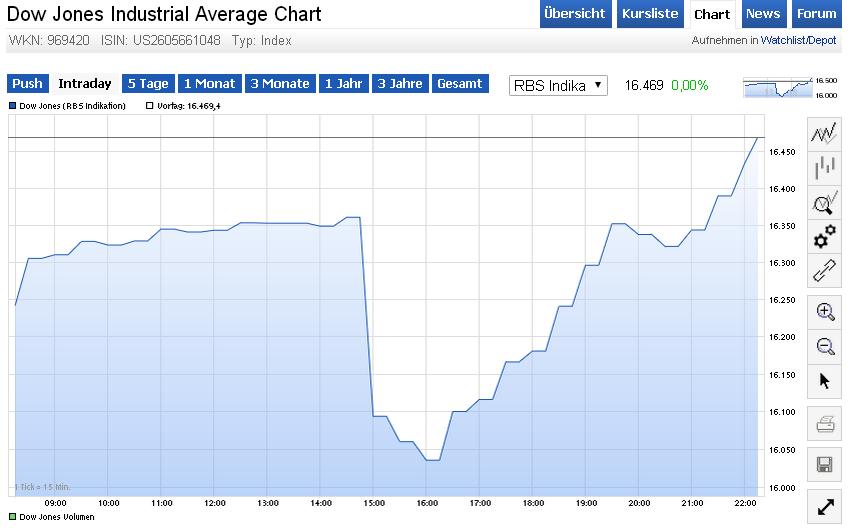Open chart settings gears icon

tap(824, 237)
